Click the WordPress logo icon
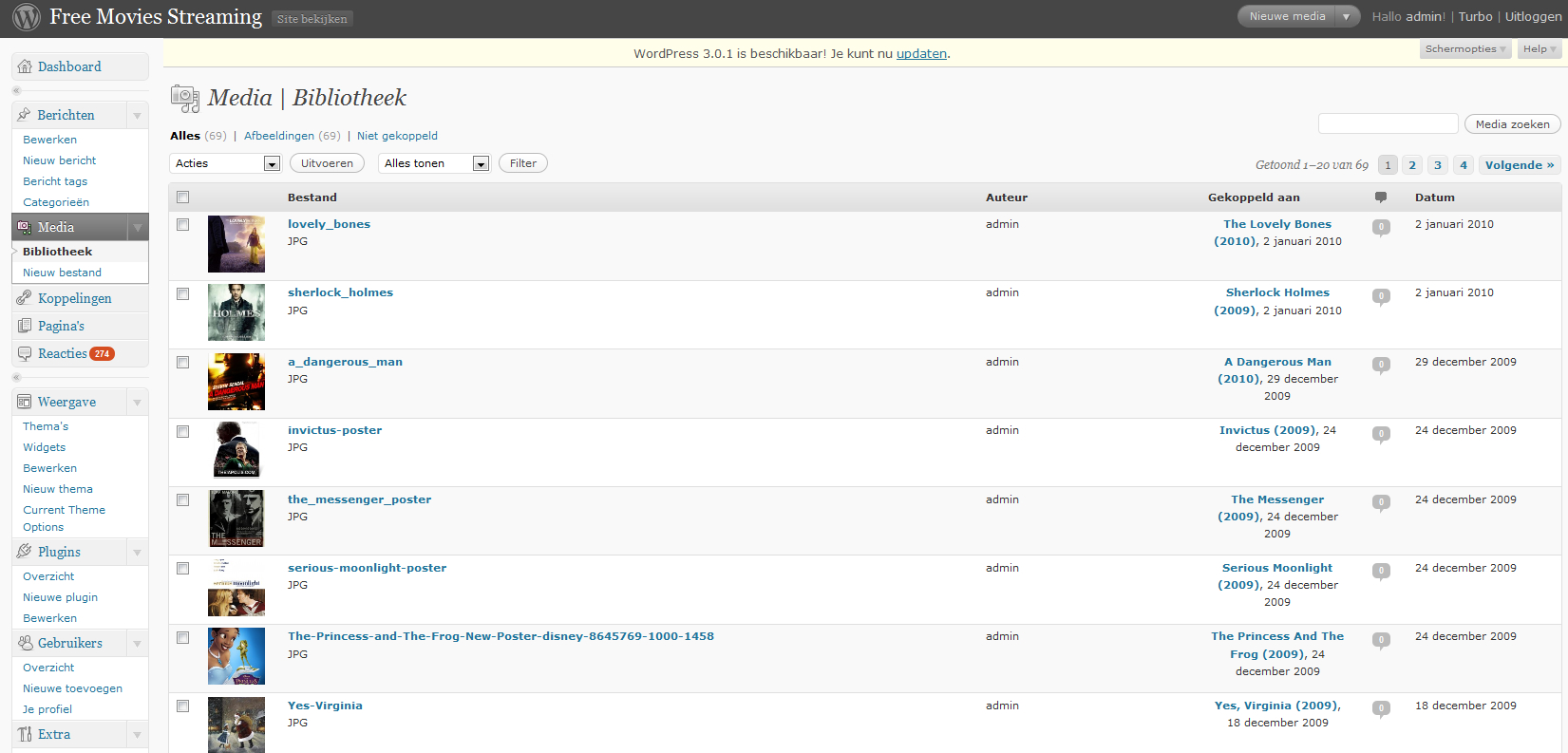 (27, 17)
